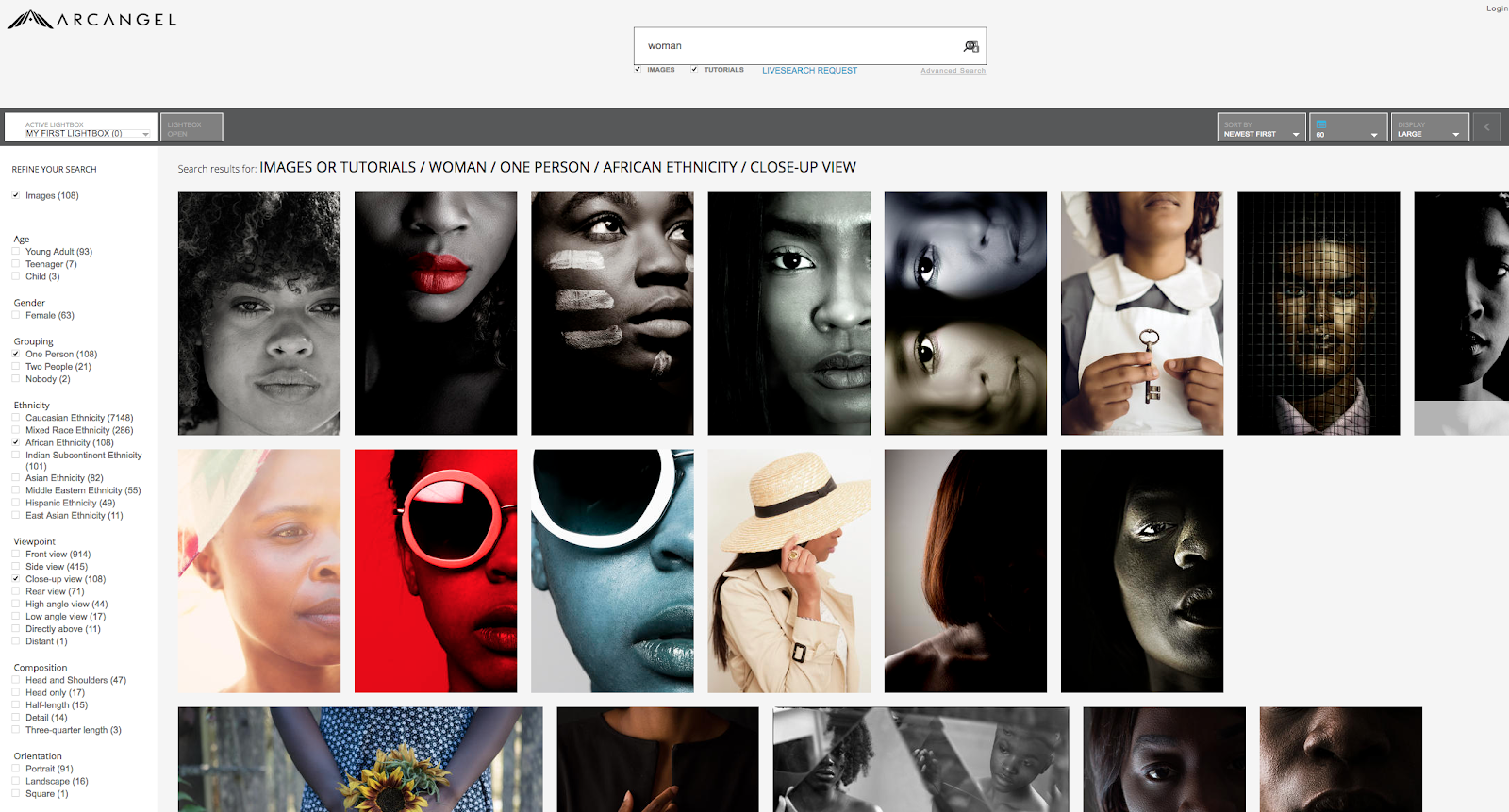Image resolution: width=1509 pixels, height=812 pixels.
Task: Uncheck the African Ethnicity (108) filter
Action: pyautogui.click(x=16, y=442)
